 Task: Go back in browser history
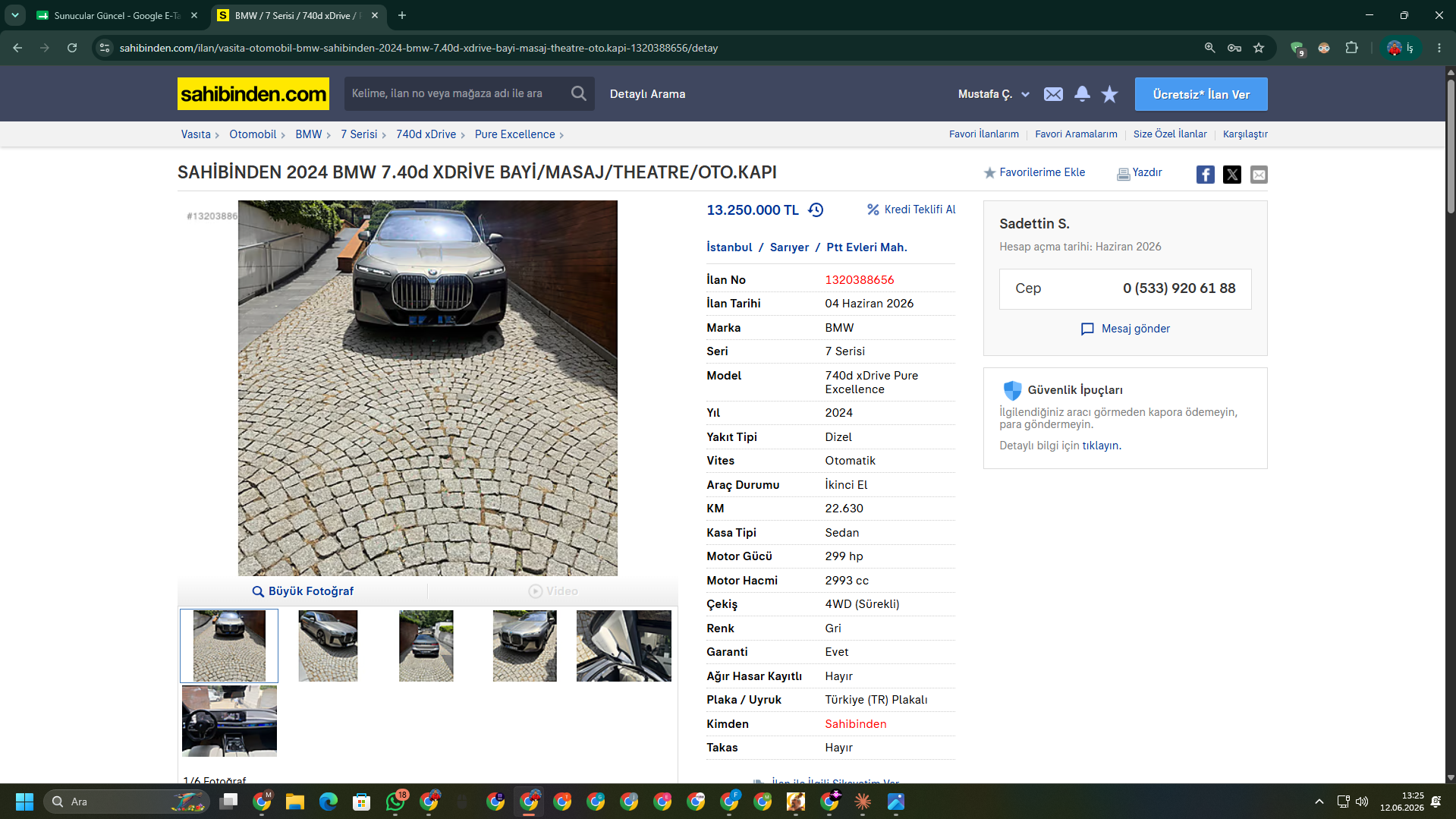17,48
